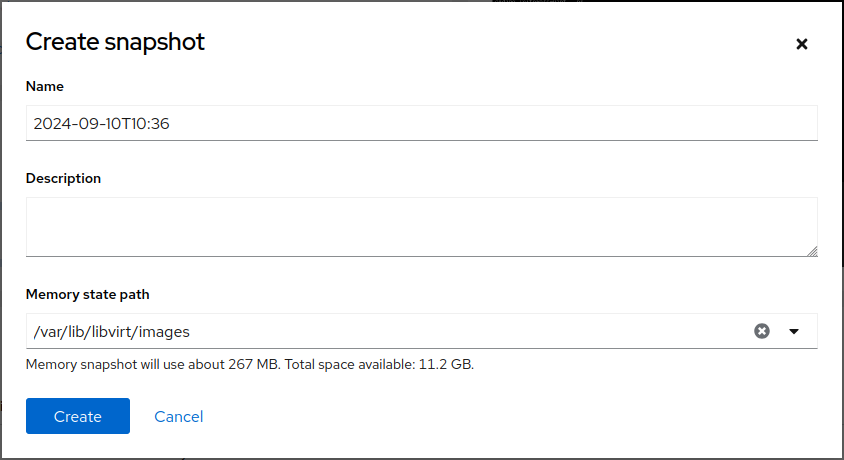Click the "Create snapshot" dialog heading

(x=115, y=42)
